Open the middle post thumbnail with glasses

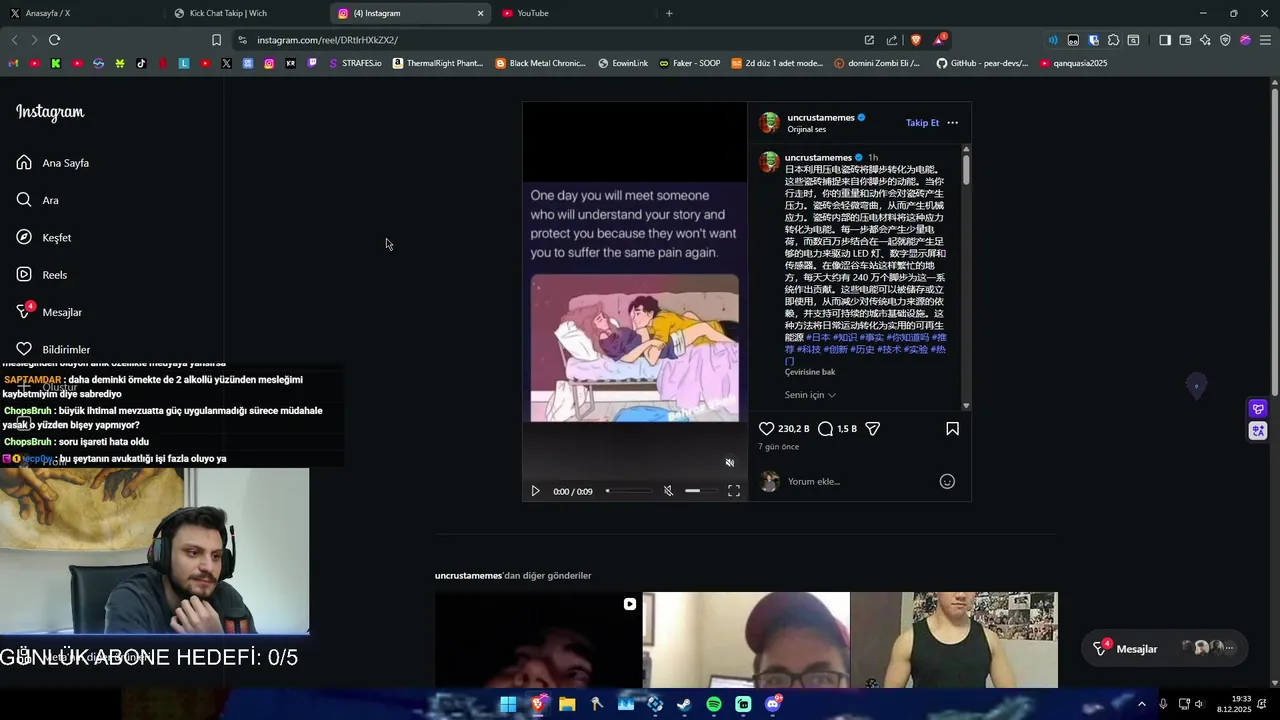click(746, 640)
